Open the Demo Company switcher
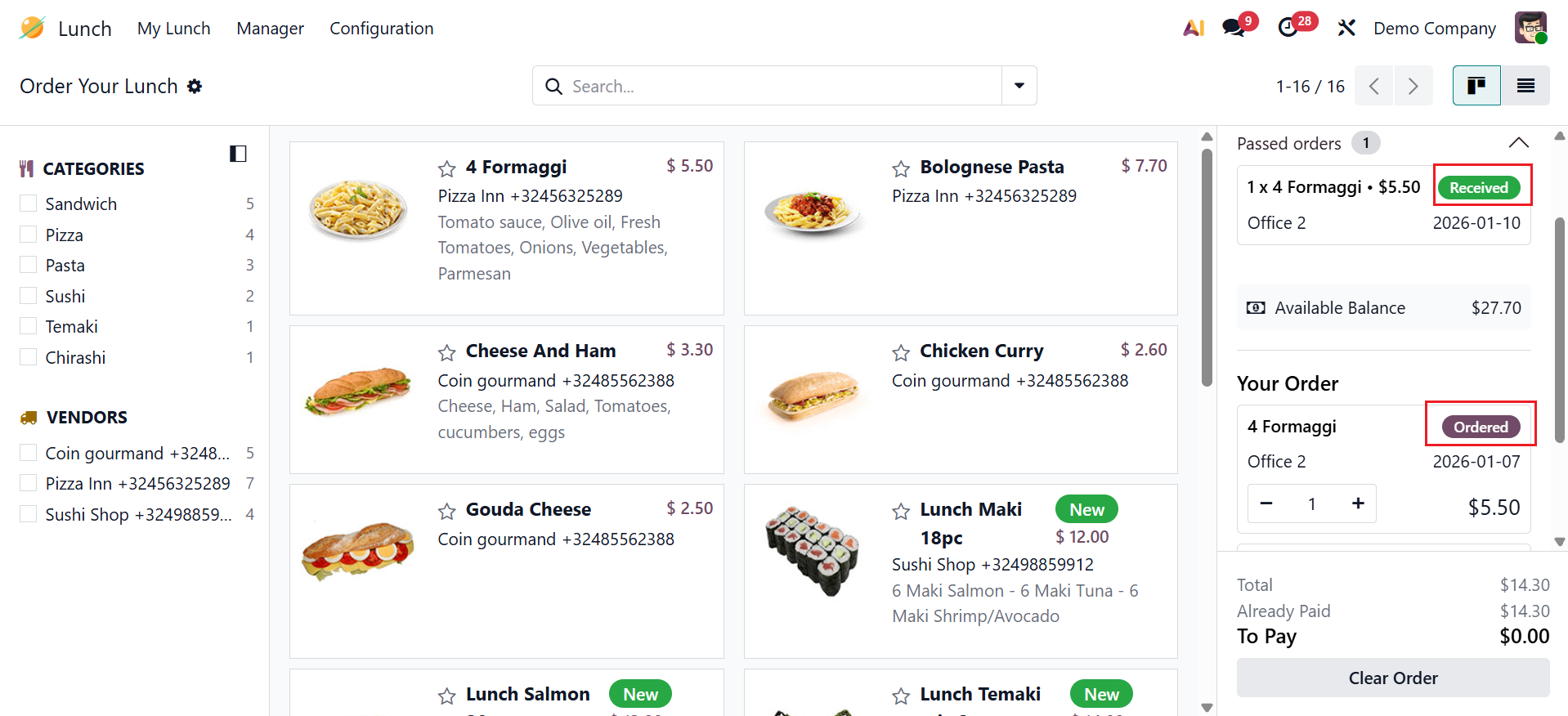Viewport: 1568px width, 716px height. point(1434,29)
